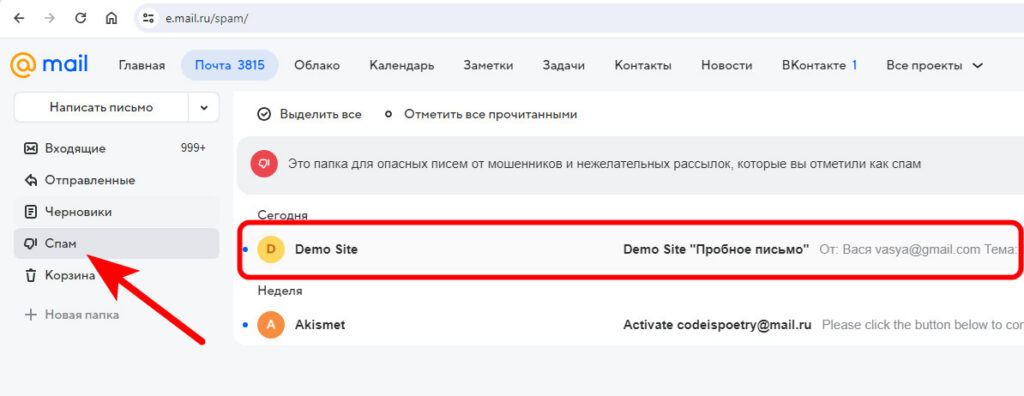Open the Отправленные folder
1024x396 pixels.
click(x=116, y=180)
